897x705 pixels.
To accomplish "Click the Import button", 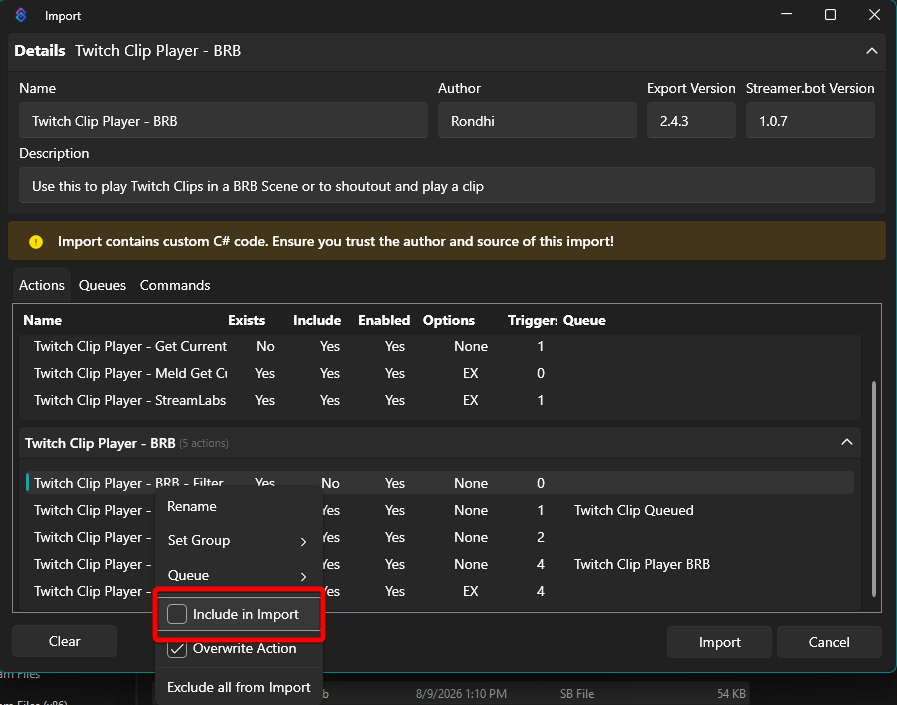I will pos(720,642).
